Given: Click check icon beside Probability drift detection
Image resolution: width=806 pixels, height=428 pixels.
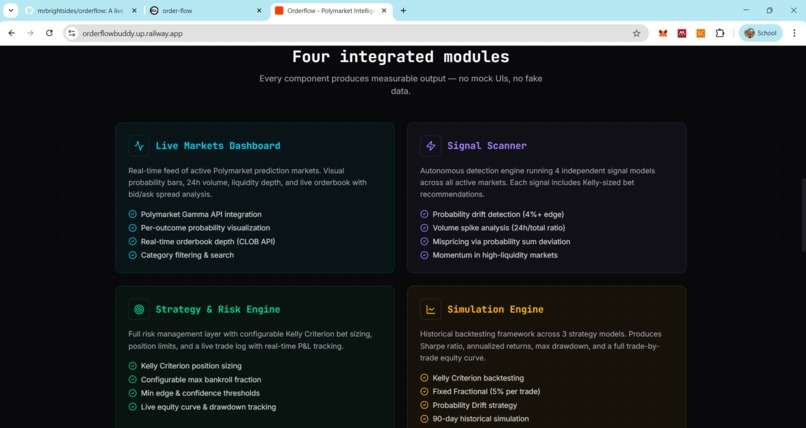Looking at the screenshot, I should click(x=424, y=214).
